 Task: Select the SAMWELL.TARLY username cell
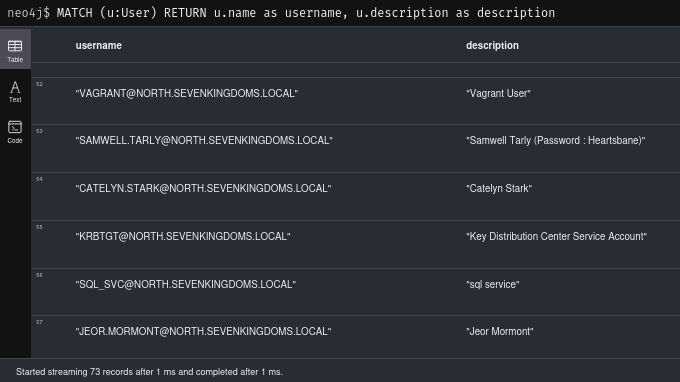coord(204,140)
